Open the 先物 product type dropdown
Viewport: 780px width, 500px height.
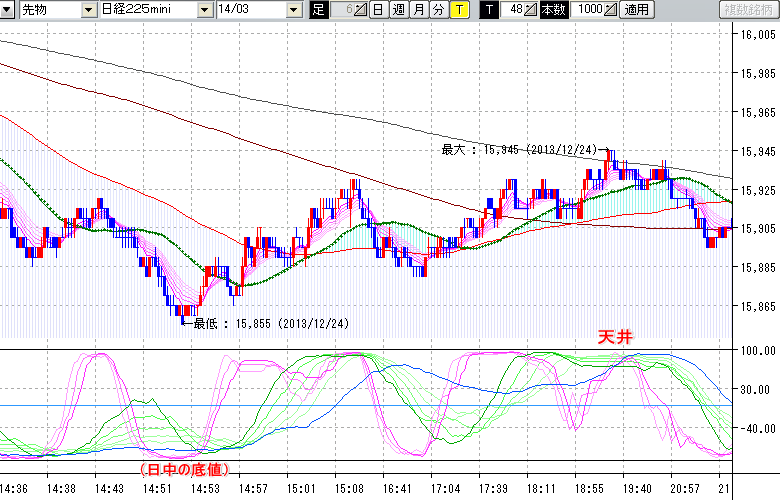tap(88, 10)
